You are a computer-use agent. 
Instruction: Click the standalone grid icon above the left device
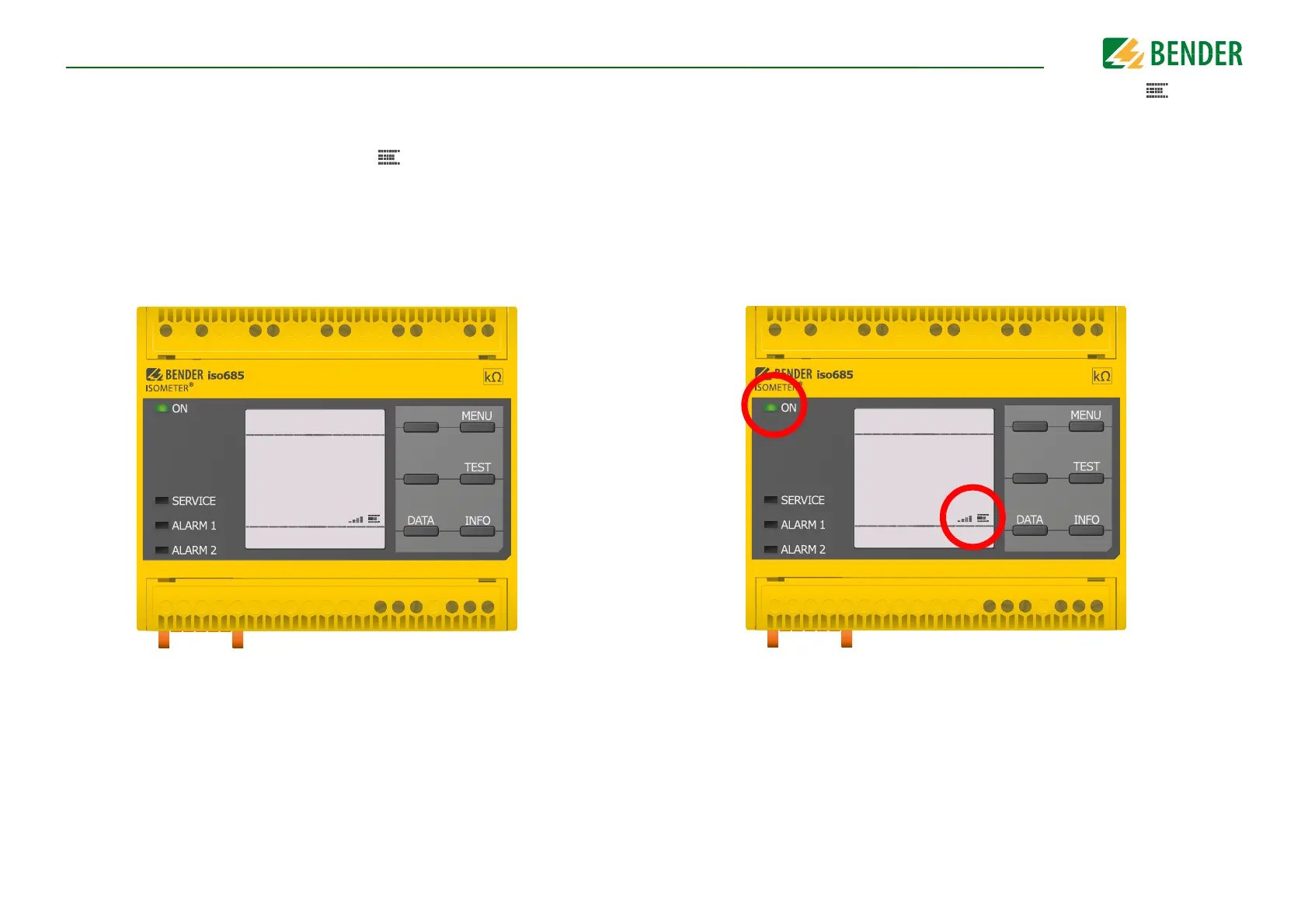pos(388,158)
